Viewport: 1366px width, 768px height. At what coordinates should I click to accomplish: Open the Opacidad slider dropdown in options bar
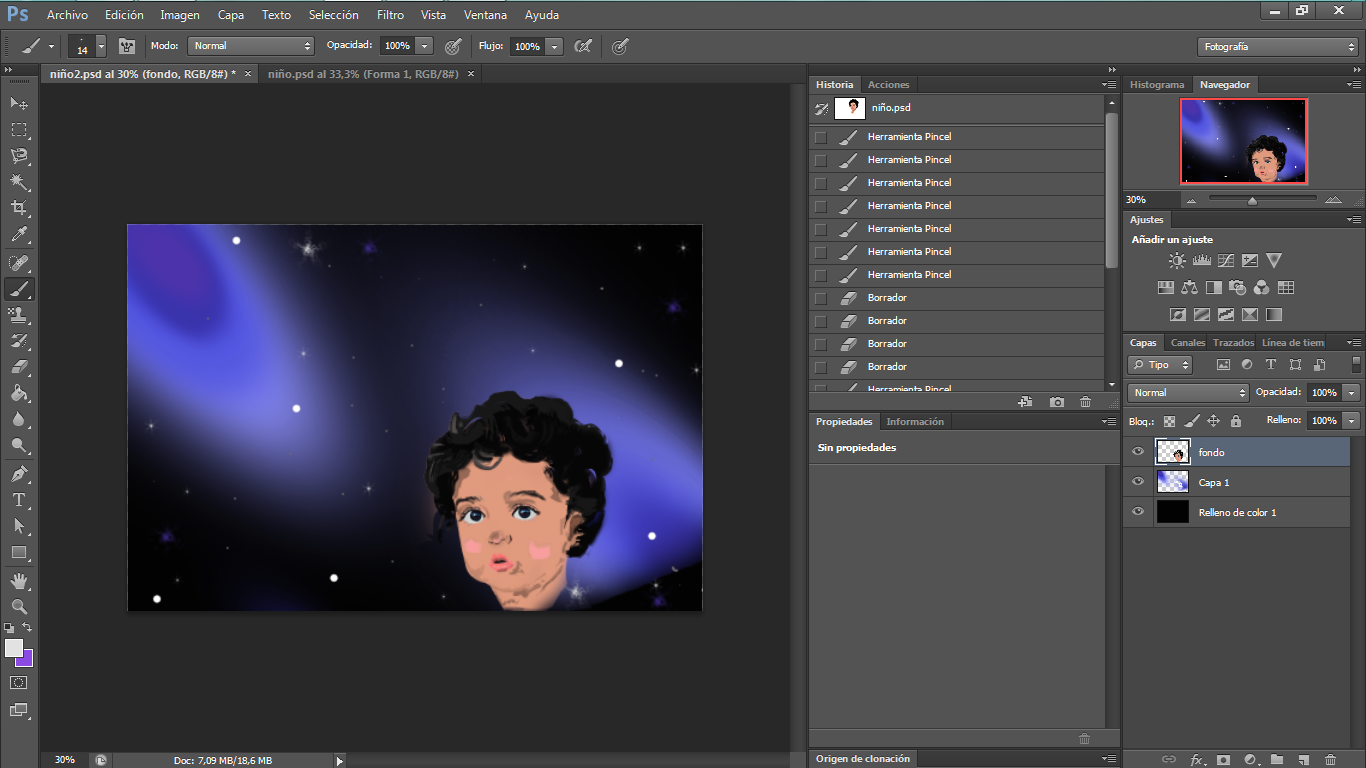point(425,46)
